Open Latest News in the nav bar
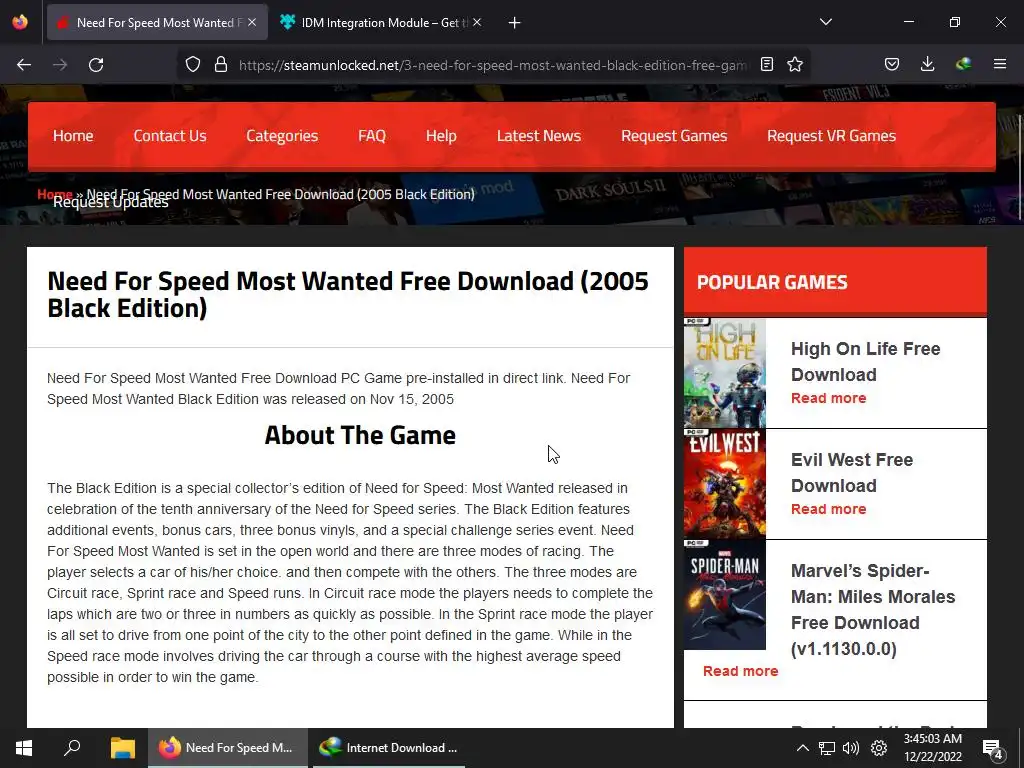This screenshot has width=1024, height=768. 539,136
